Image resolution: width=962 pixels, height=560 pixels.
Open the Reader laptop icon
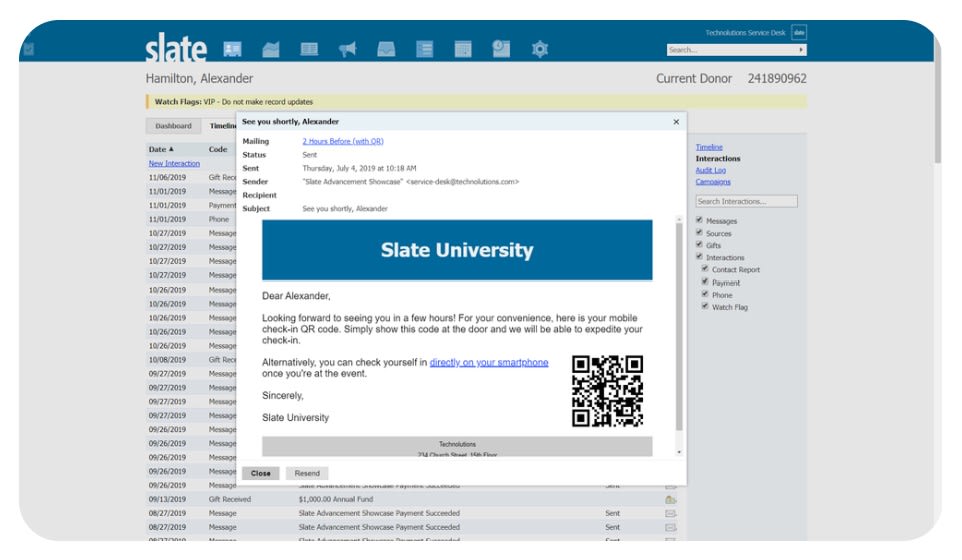point(309,49)
